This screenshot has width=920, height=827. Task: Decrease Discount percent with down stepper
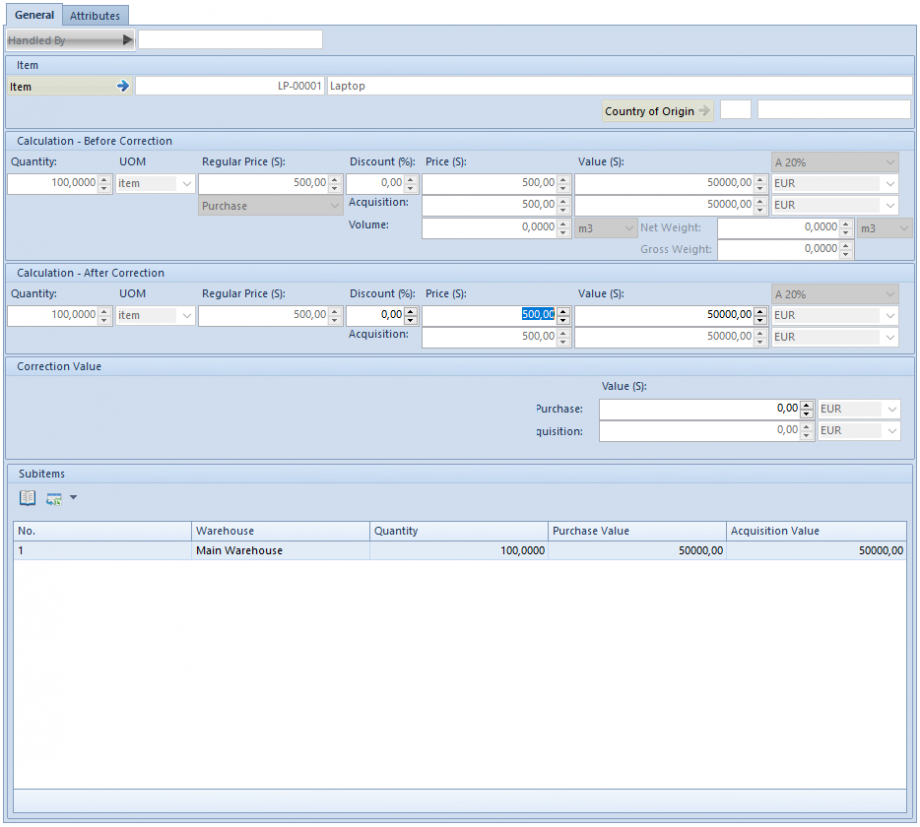pos(410,186)
